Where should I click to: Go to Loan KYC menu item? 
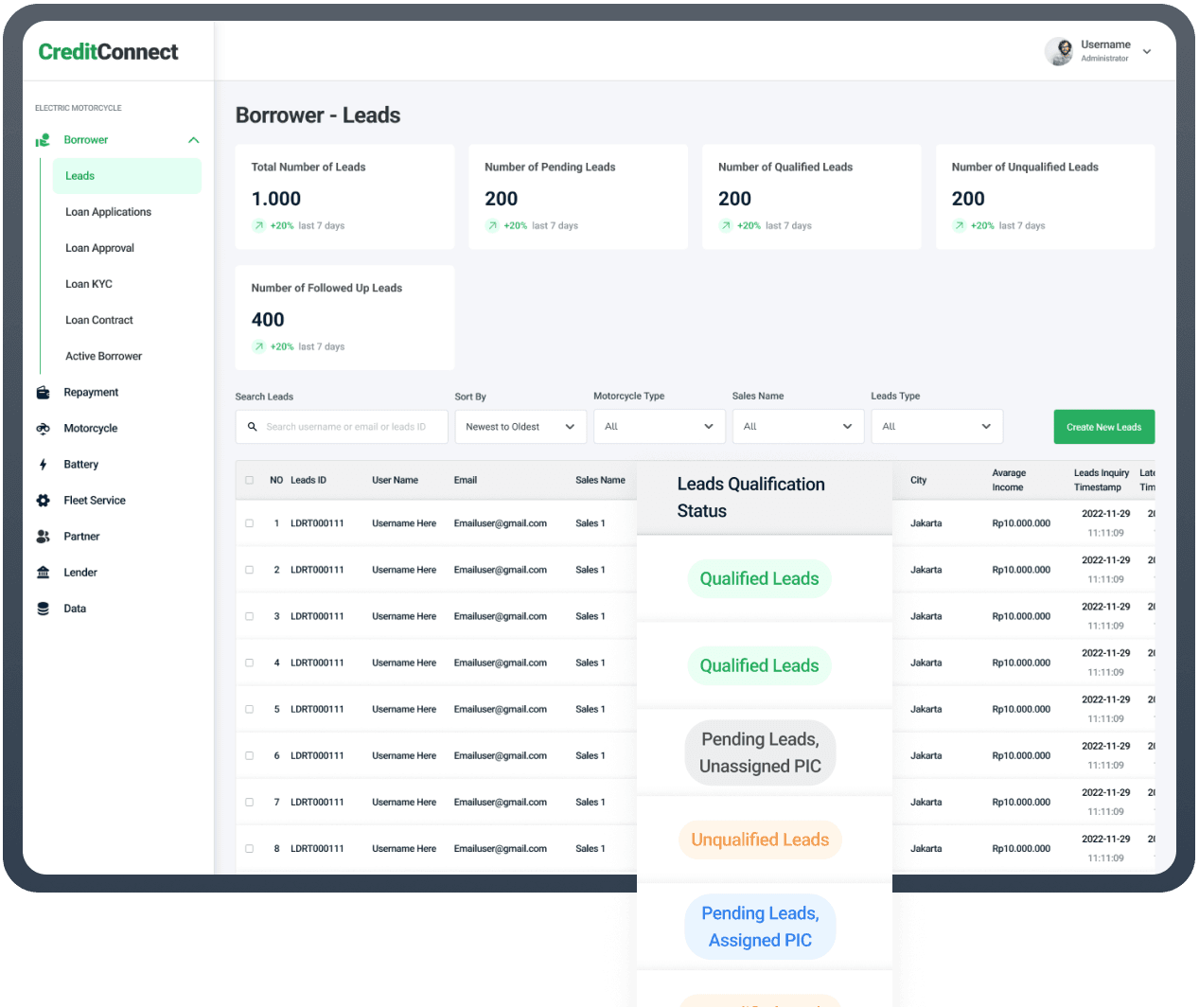pyautogui.click(x=89, y=284)
